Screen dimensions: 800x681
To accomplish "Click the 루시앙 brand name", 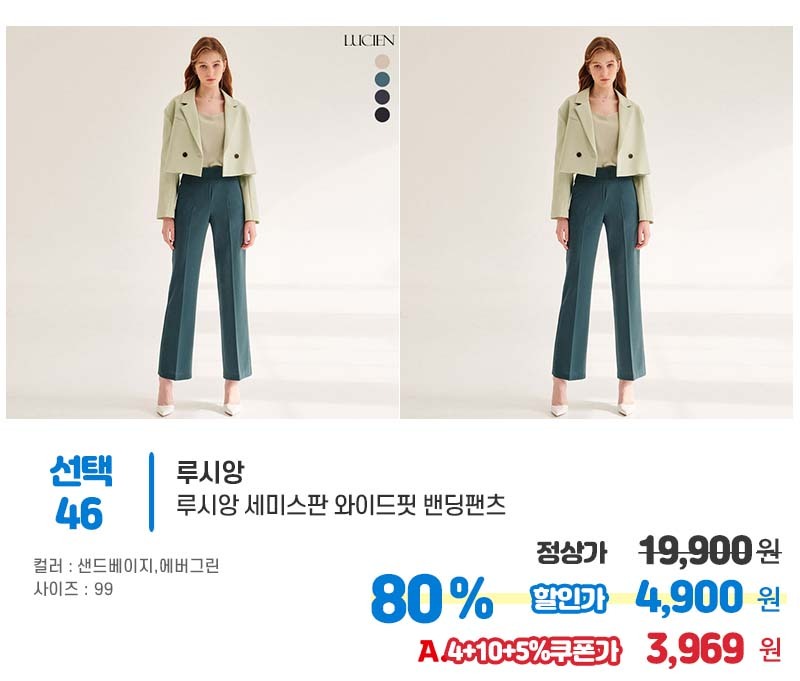I will pyautogui.click(x=210, y=472).
